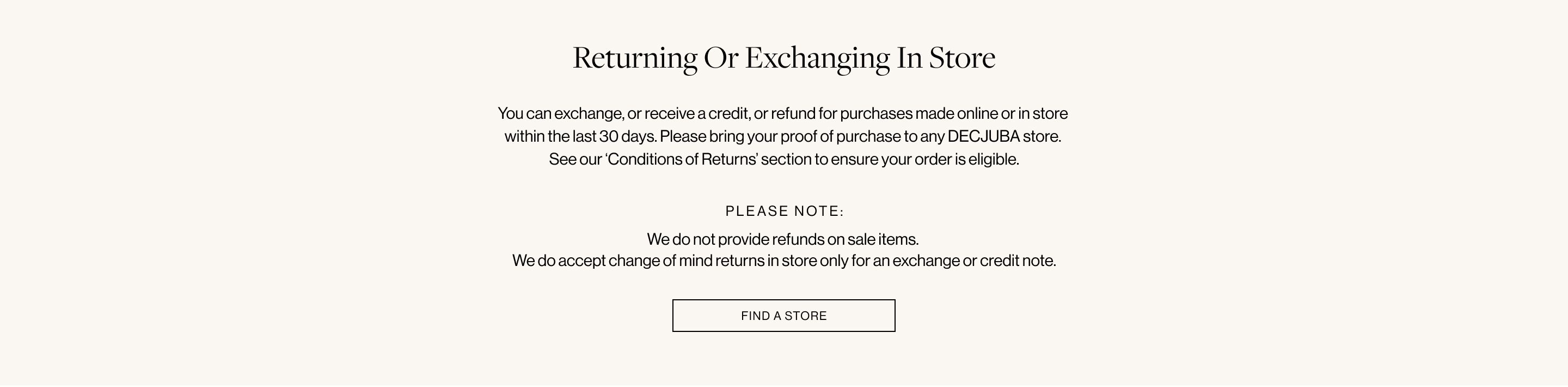
Task: Click the opening sentence about exchanges and refunds
Action: pos(783,113)
